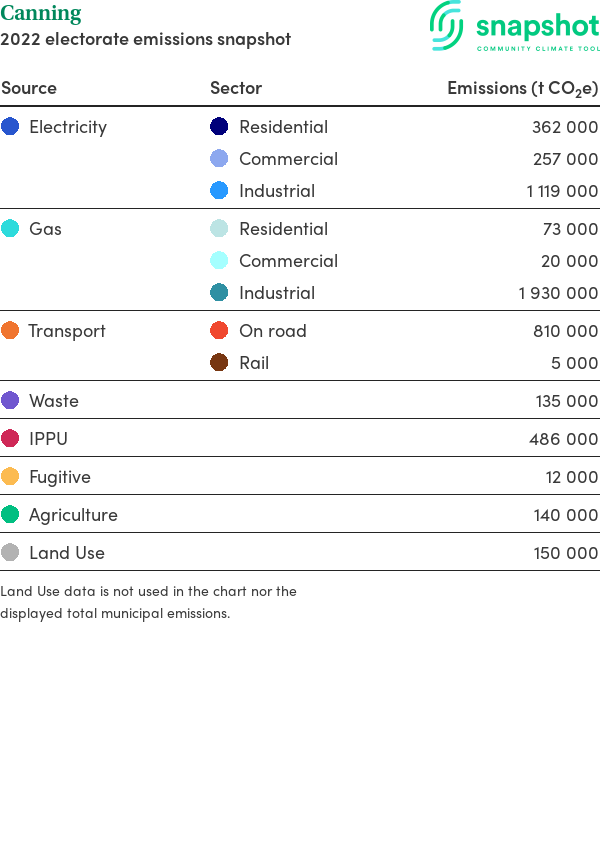The height and width of the screenshot is (850, 600).
Task: Click the Rail brown dot
Action: pos(219,362)
